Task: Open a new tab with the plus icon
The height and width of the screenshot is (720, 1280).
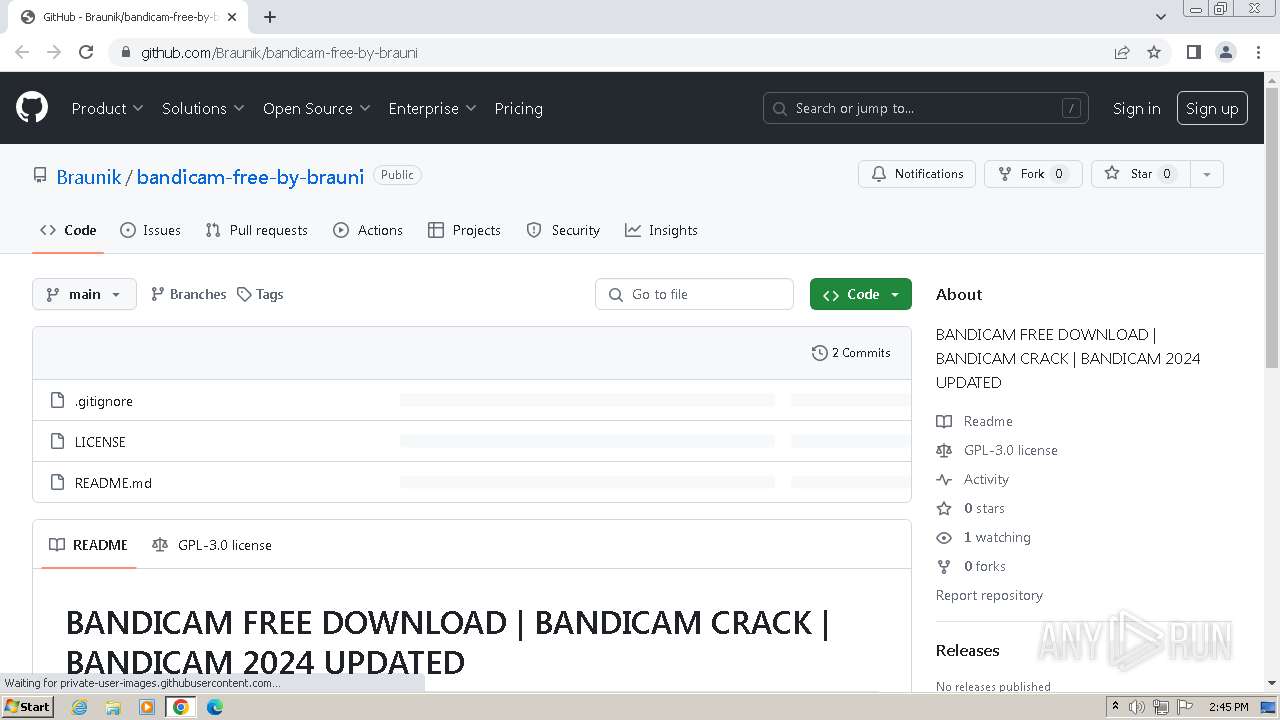Action: (270, 17)
